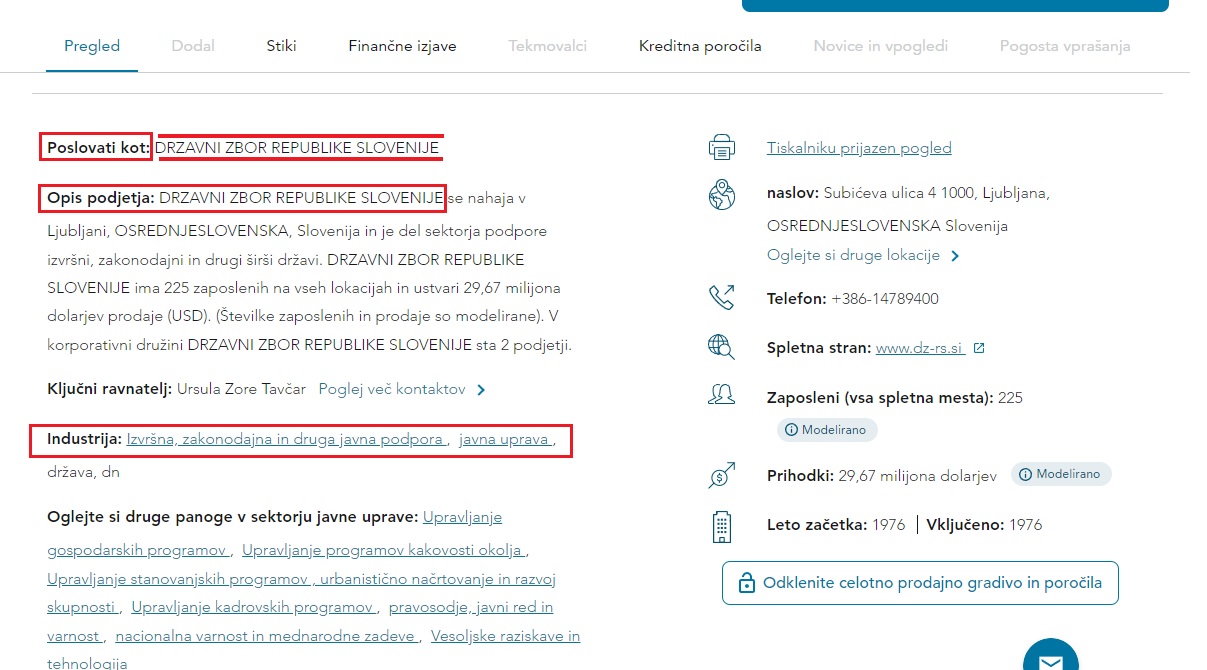Open Vesoljske raziskave in tehnologija link

(505, 636)
